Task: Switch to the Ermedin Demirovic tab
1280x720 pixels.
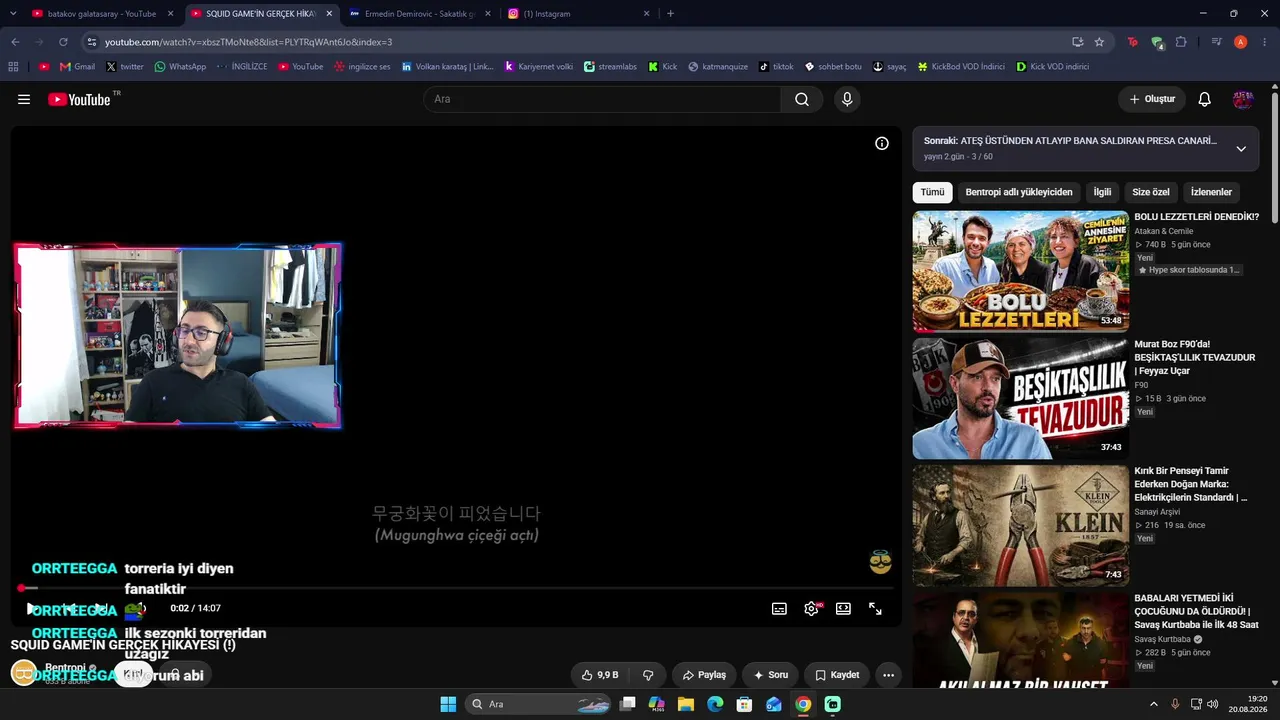Action: 420,14
